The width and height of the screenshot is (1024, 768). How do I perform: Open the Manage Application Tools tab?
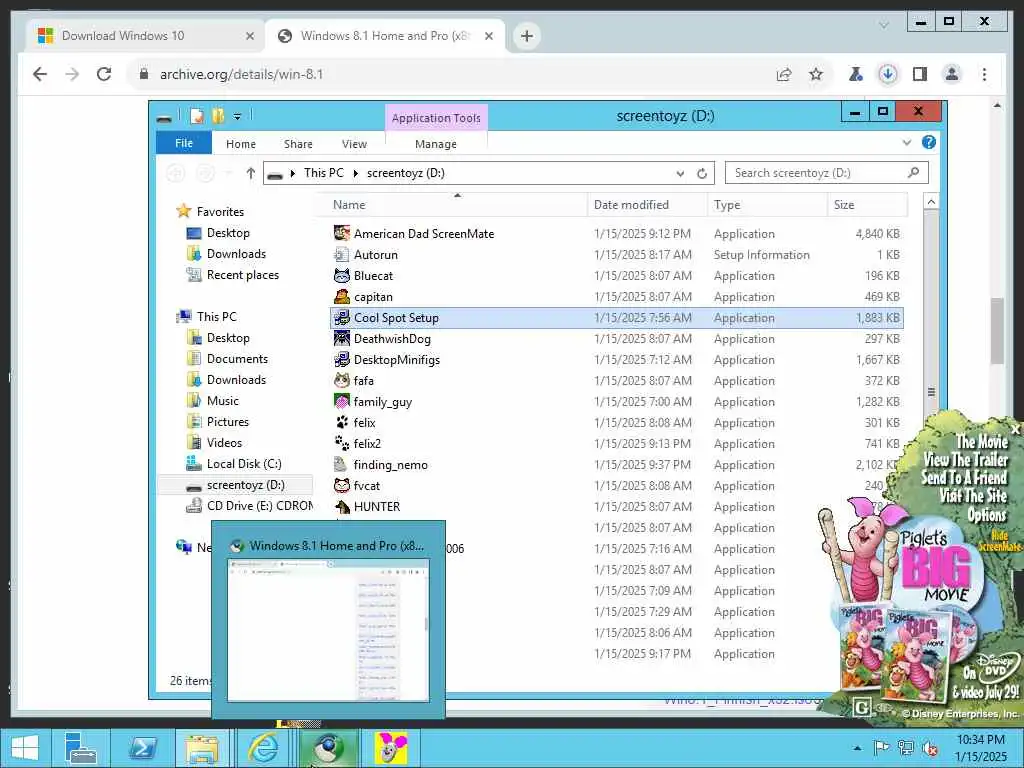pos(436,144)
